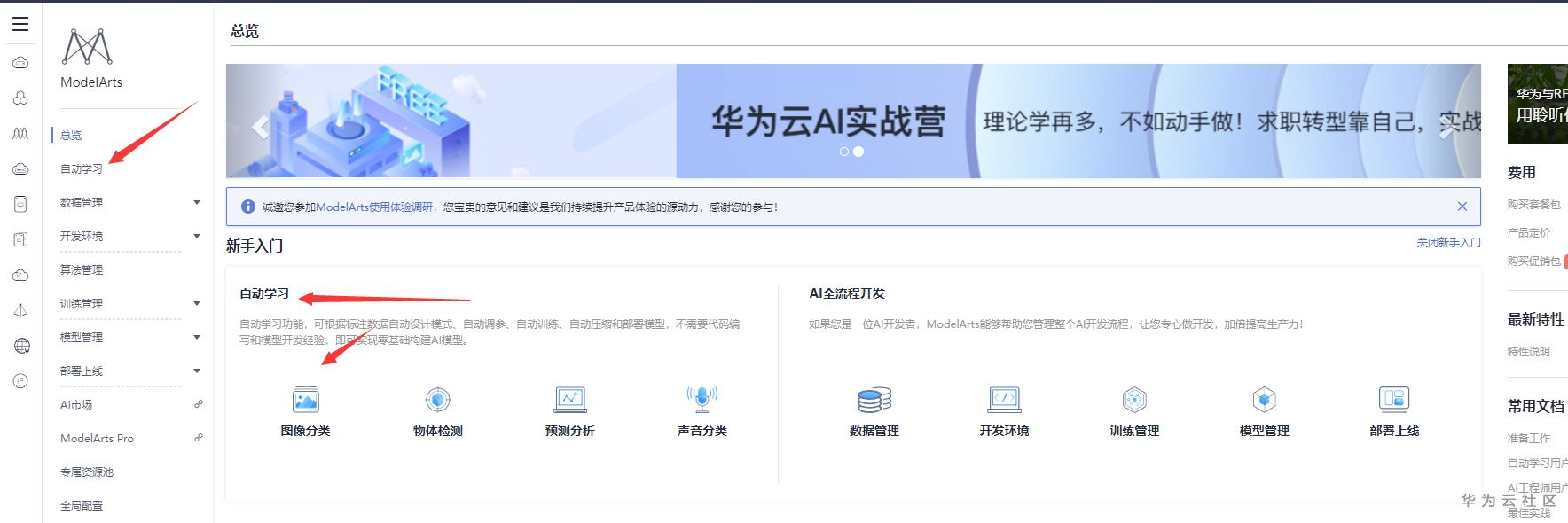The width and height of the screenshot is (1568, 523).
Task: Click 特性说明 link under 最新特性
Action: [1529, 352]
